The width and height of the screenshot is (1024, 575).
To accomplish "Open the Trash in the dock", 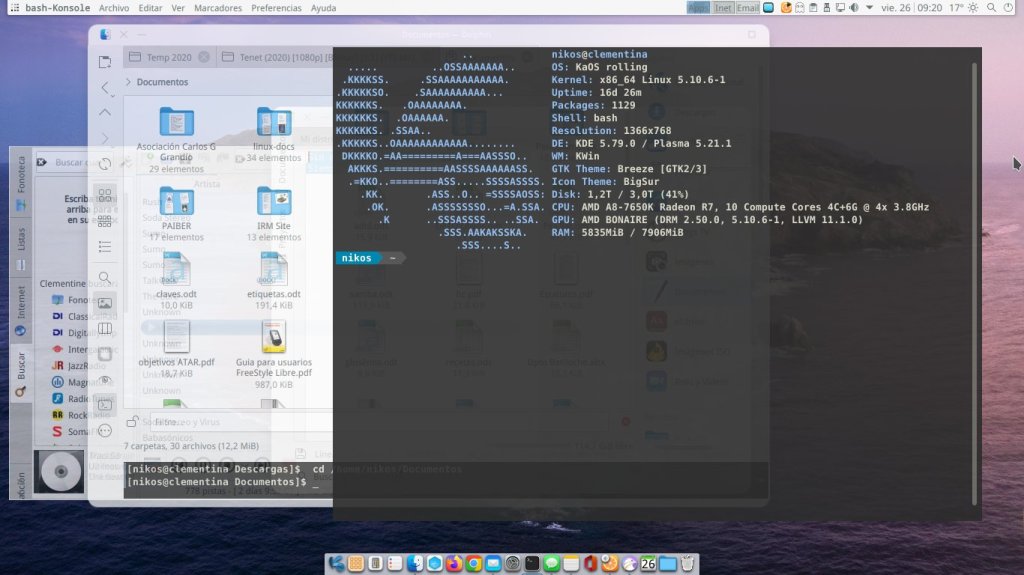I will (x=687, y=564).
